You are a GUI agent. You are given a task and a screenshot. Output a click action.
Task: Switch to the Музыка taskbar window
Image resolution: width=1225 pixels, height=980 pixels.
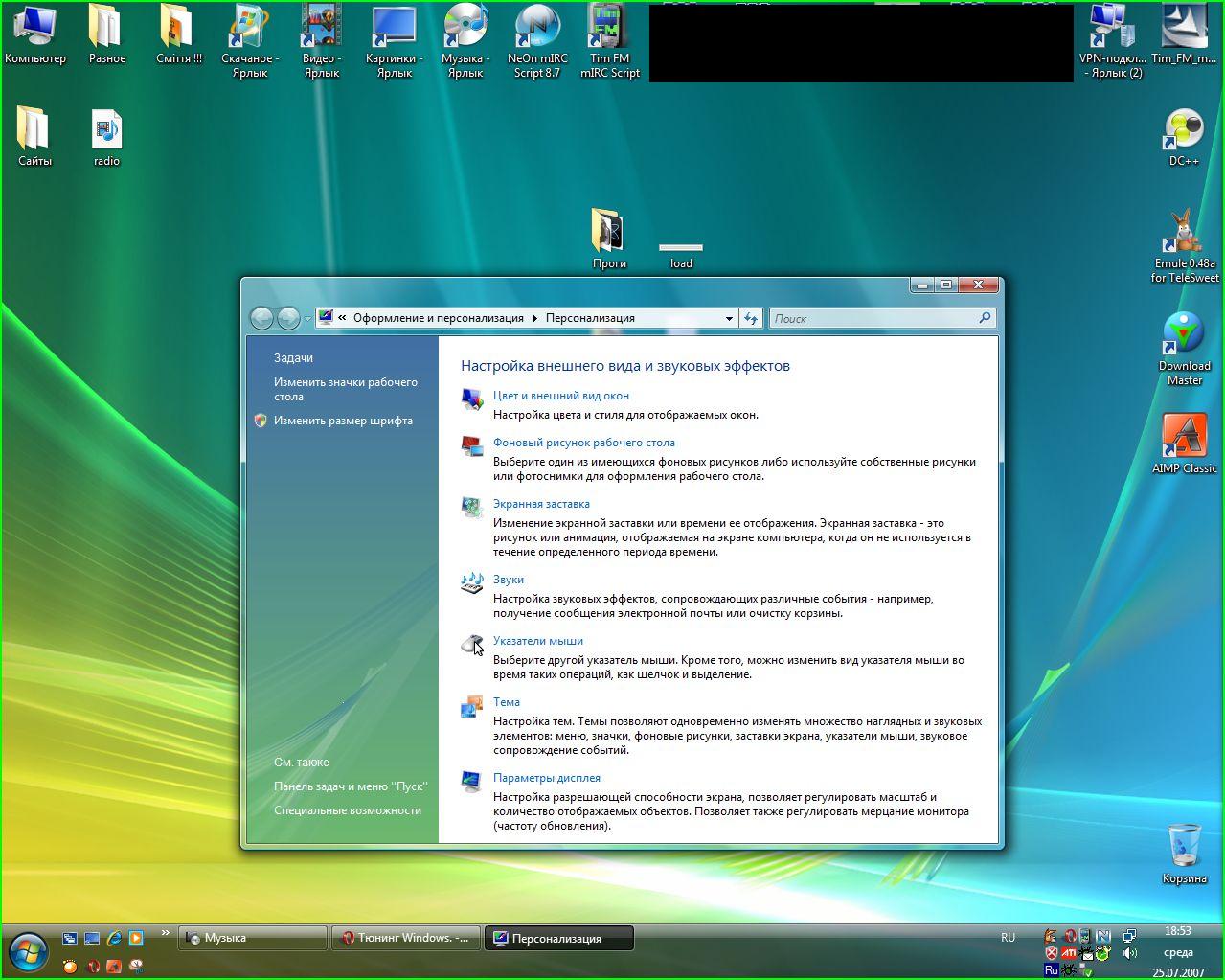coord(253,938)
